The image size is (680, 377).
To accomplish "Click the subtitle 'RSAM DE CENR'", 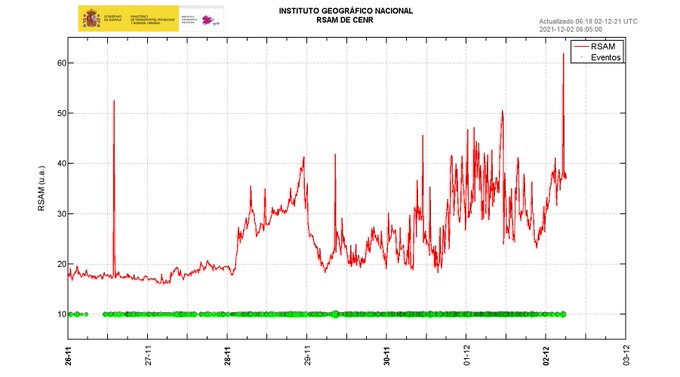I will click(345, 20).
